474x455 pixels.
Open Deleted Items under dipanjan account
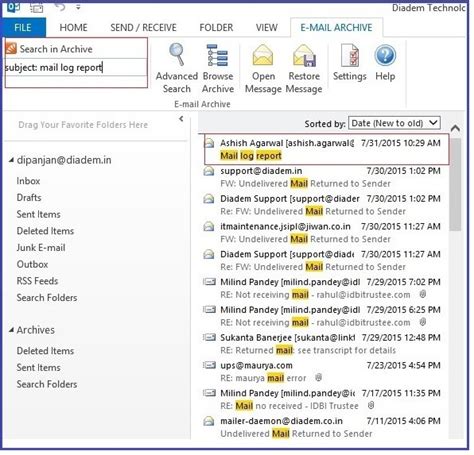(x=45, y=231)
